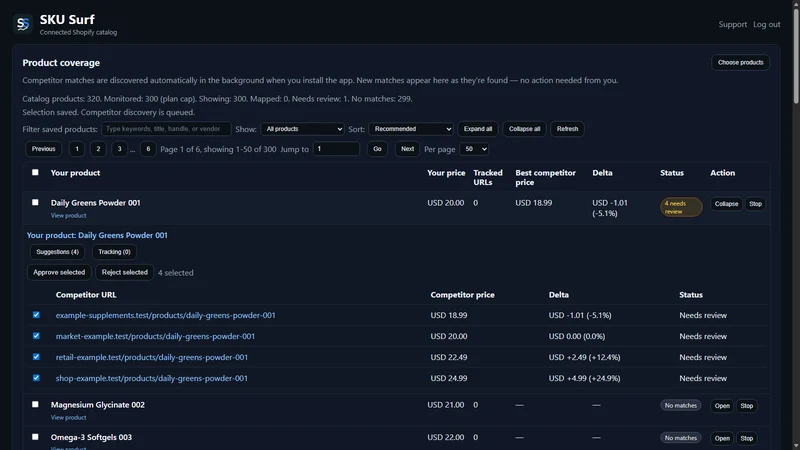Click Approve selected button
The image size is (800, 450).
click(59, 272)
